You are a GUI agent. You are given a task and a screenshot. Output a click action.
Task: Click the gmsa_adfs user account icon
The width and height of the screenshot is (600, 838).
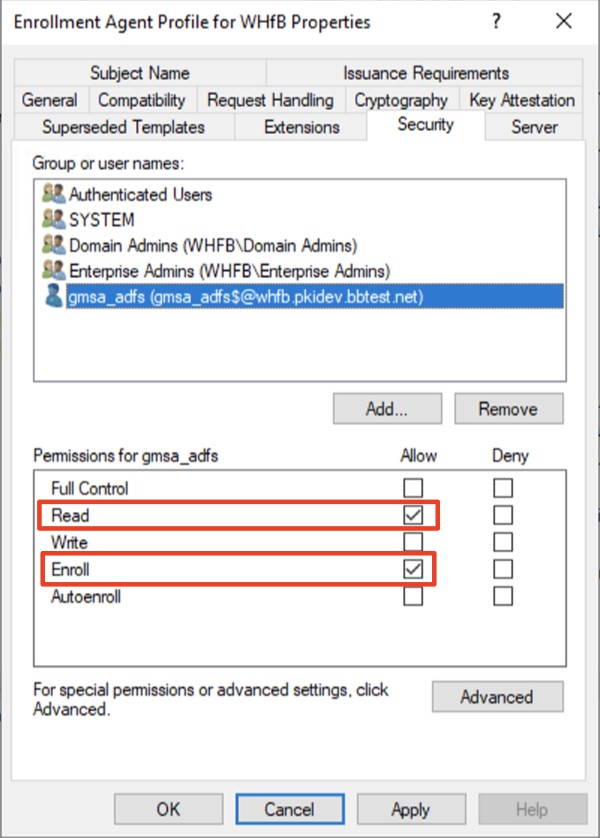53,296
